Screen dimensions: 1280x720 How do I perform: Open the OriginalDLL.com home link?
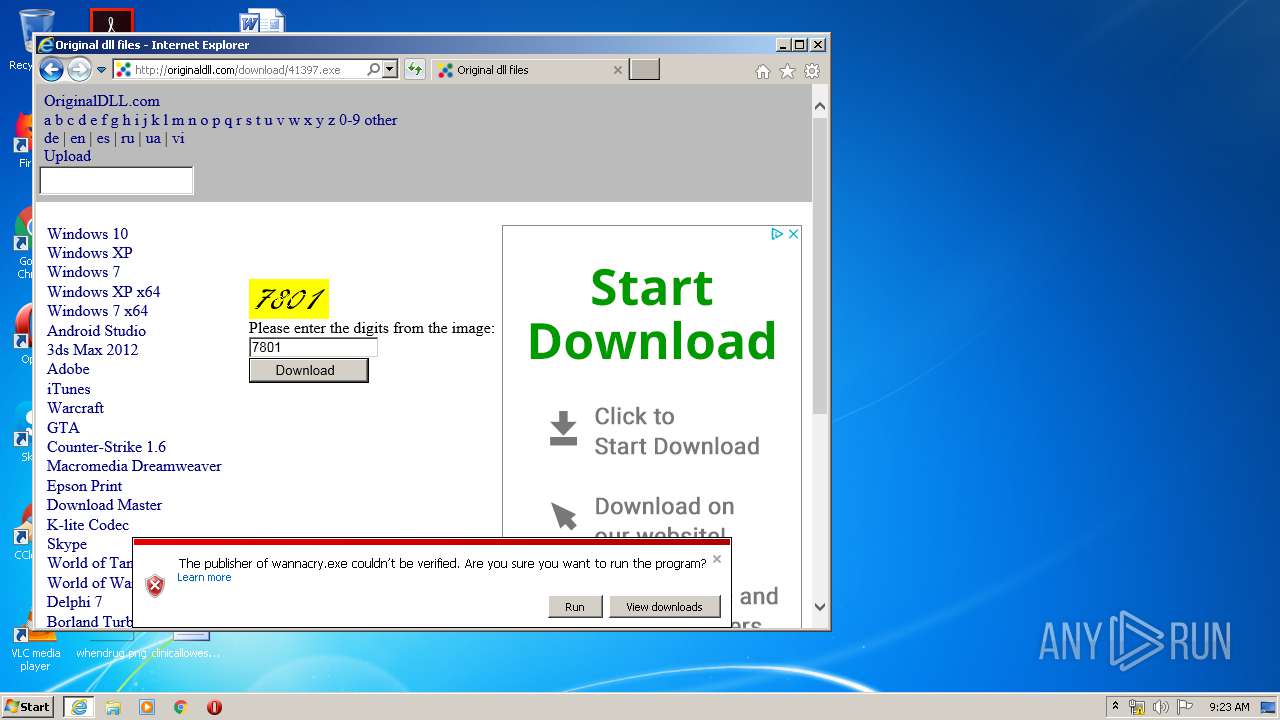coord(101,101)
